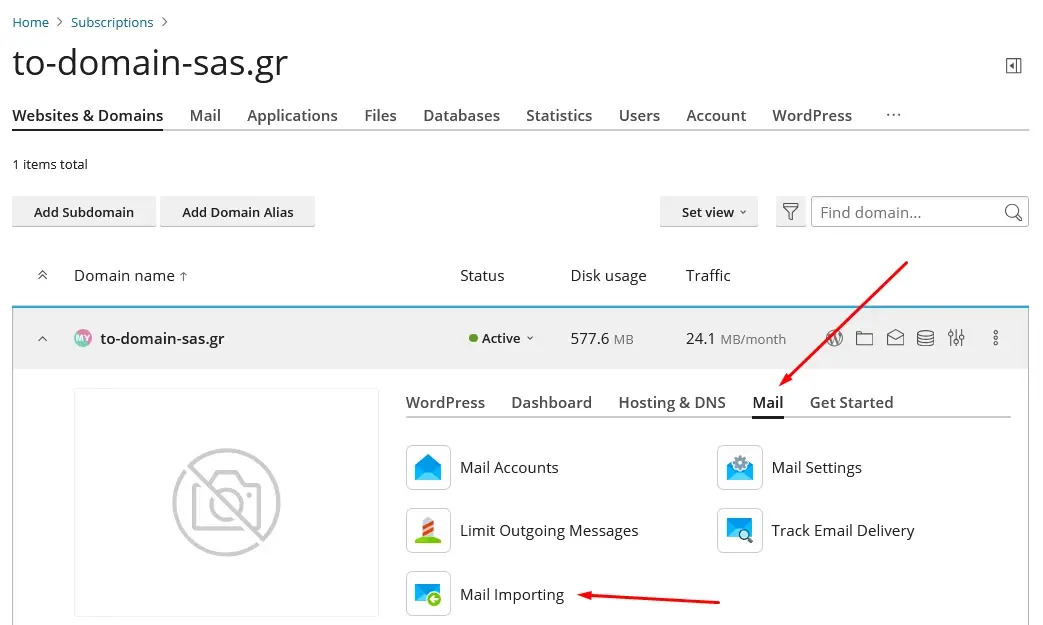Viewport: 1043px width, 625px height.
Task: Open Mail Importing
Action: (511, 595)
